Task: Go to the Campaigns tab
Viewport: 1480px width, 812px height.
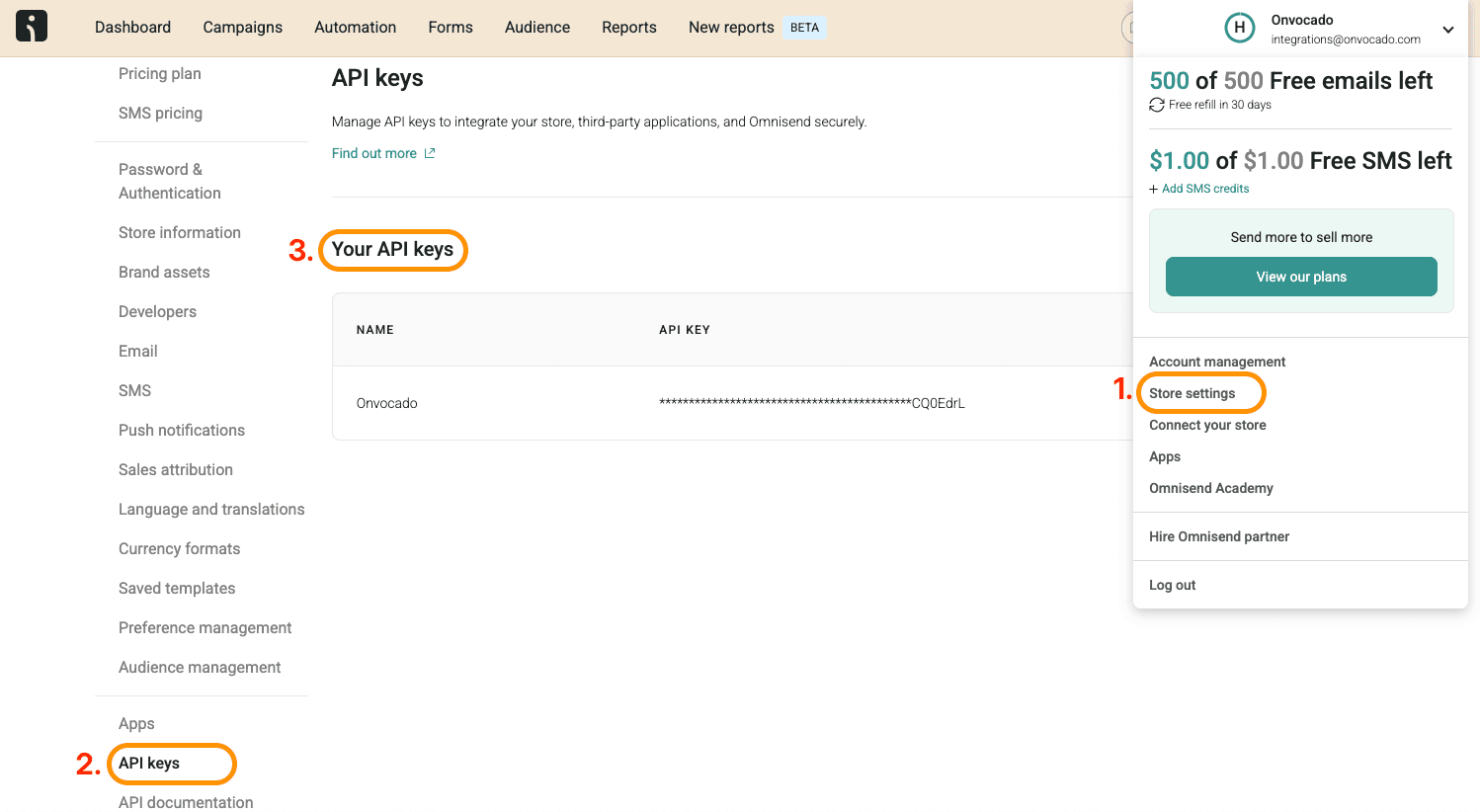Action: click(x=242, y=28)
